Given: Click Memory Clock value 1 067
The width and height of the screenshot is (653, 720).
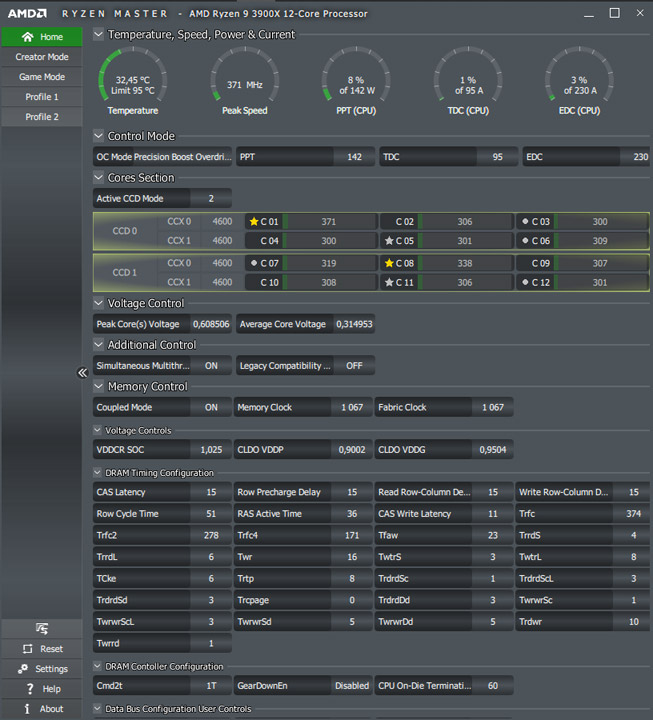Looking at the screenshot, I should [352, 407].
